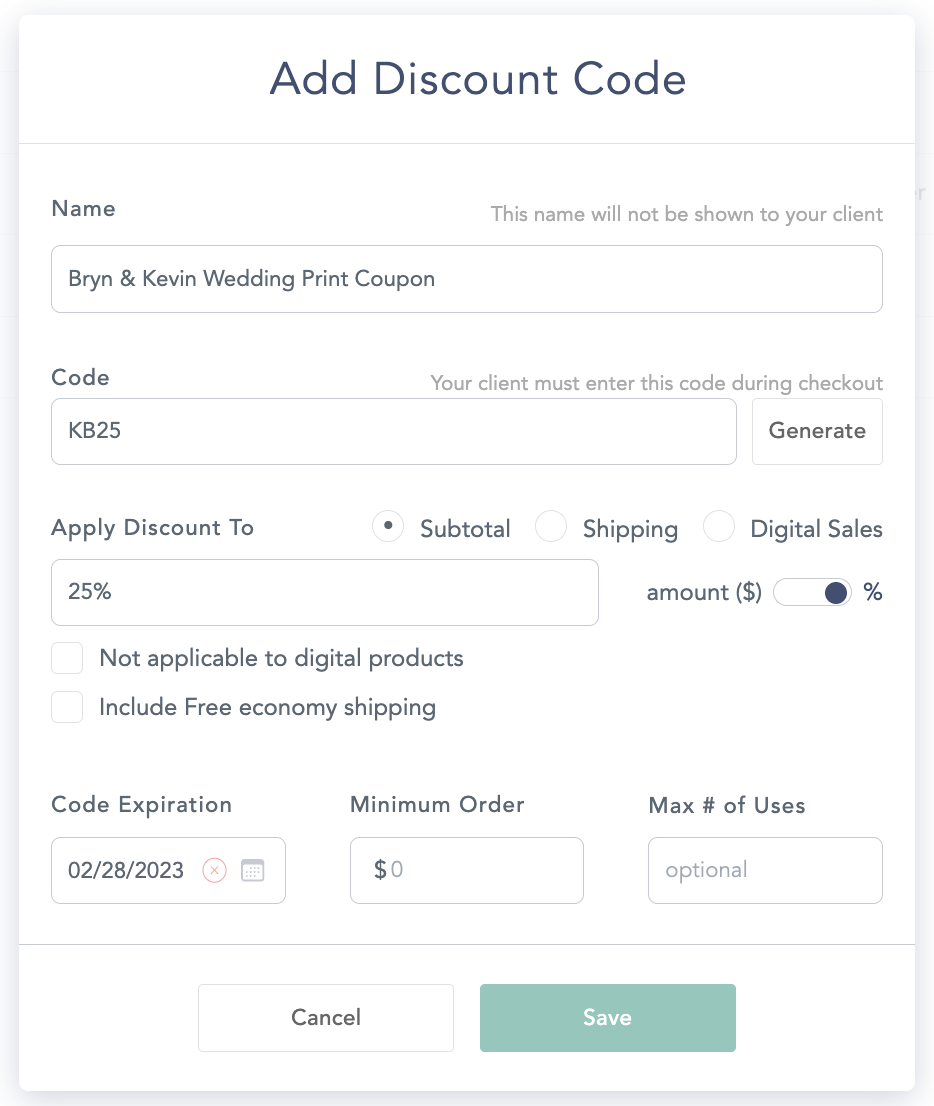
Task: Select the Subtotal radio option
Action: click(x=388, y=527)
